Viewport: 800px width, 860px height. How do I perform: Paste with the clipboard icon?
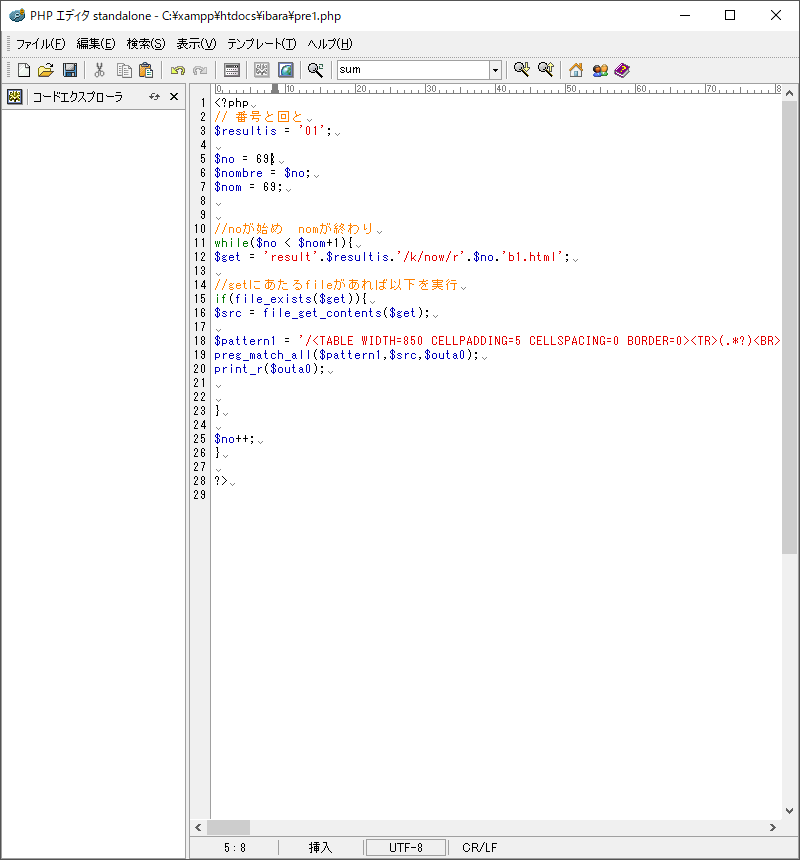[146, 70]
